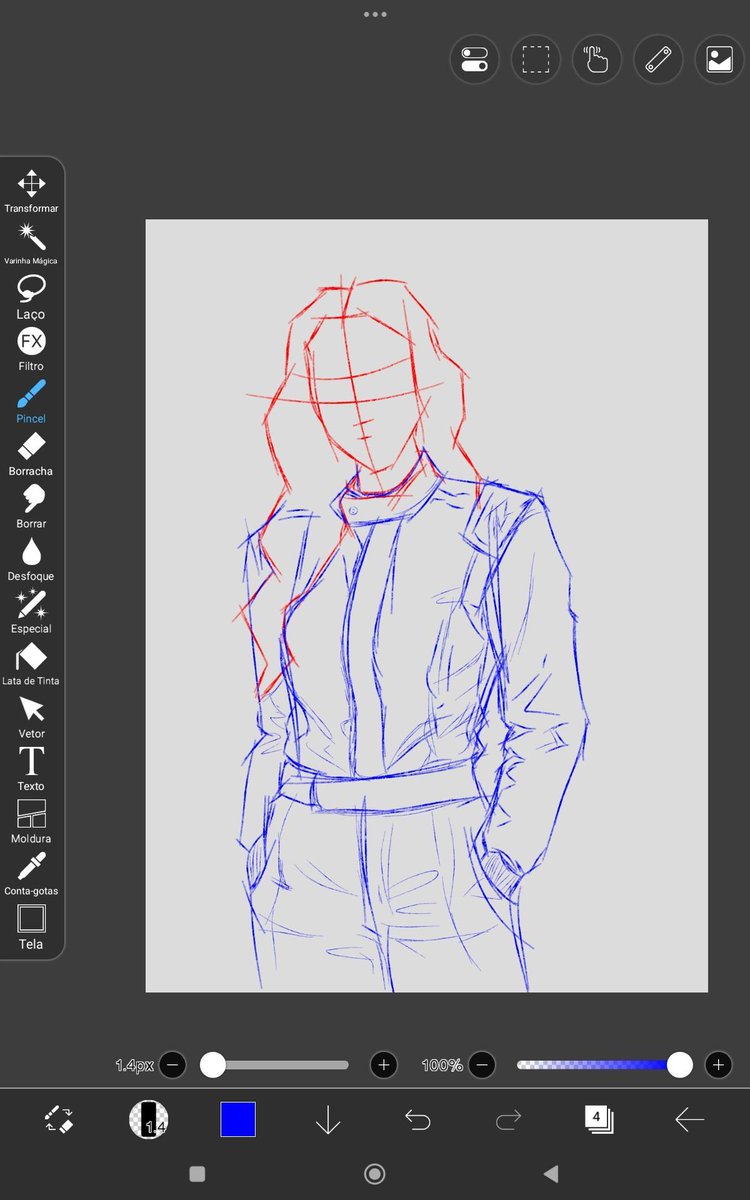This screenshot has width=750, height=1200.
Task: Tap the three-dot handle at top
Action: pos(375,15)
